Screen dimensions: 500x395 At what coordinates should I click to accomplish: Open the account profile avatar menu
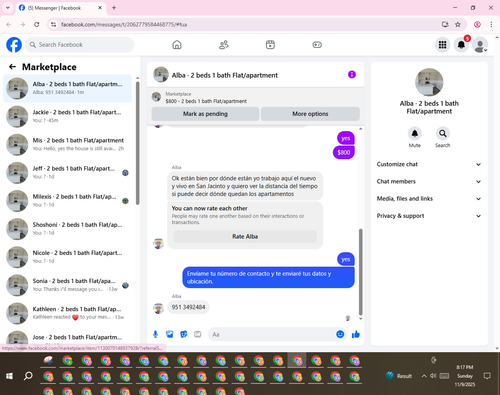[x=480, y=45]
